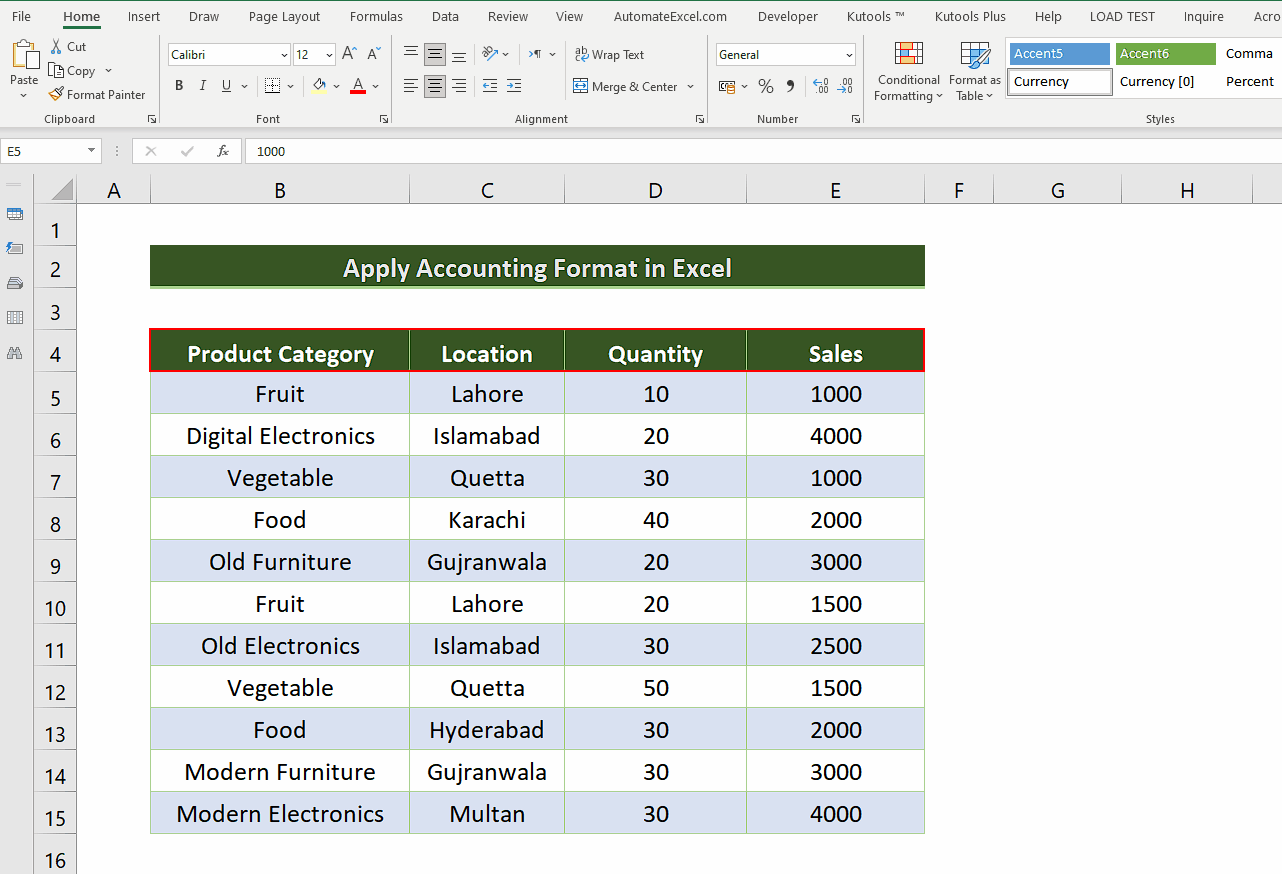Open the Kutools Plus menu
The width and height of the screenshot is (1282, 874).
(x=970, y=16)
